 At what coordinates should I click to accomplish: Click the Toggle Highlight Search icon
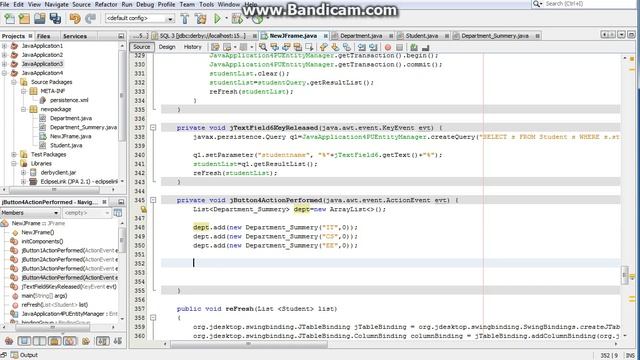297,47
